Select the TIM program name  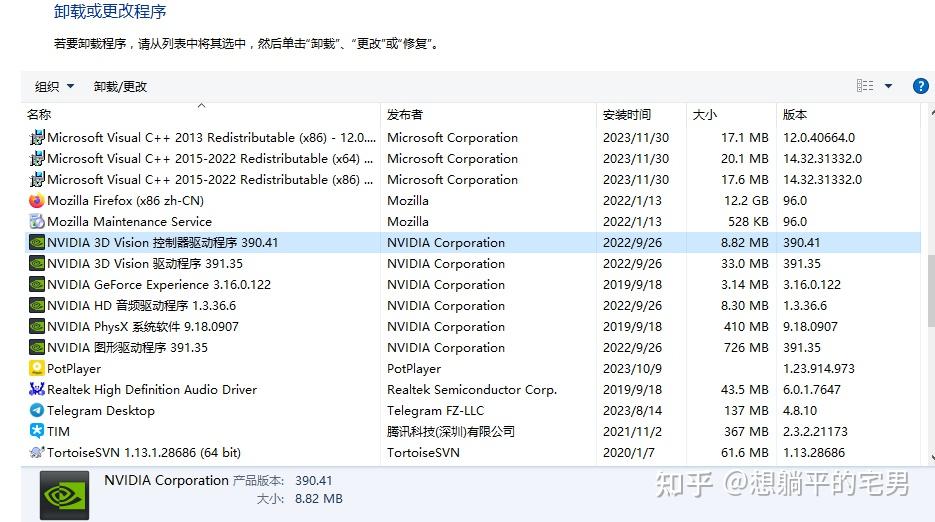click(58, 431)
